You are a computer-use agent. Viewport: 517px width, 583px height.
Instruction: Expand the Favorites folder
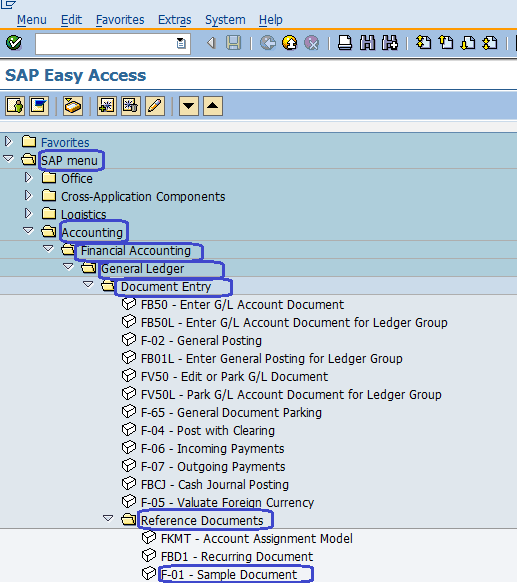8,141
